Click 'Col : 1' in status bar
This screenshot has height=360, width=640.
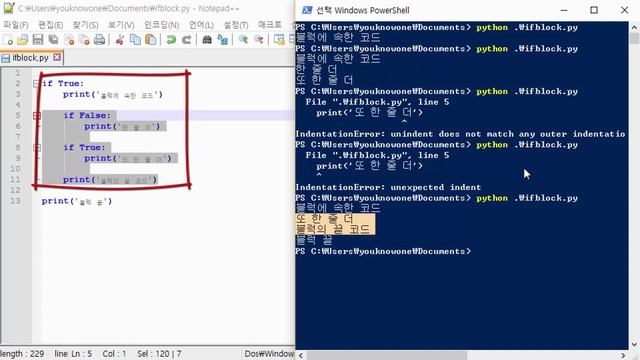coord(114,353)
